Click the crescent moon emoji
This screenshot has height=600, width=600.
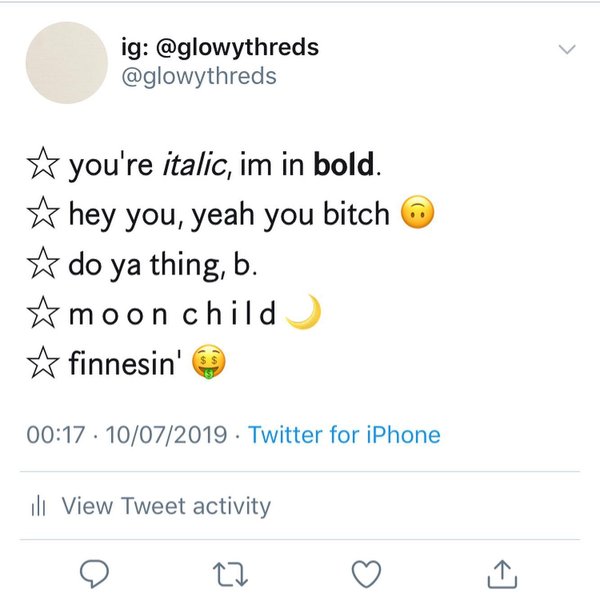tap(302, 315)
